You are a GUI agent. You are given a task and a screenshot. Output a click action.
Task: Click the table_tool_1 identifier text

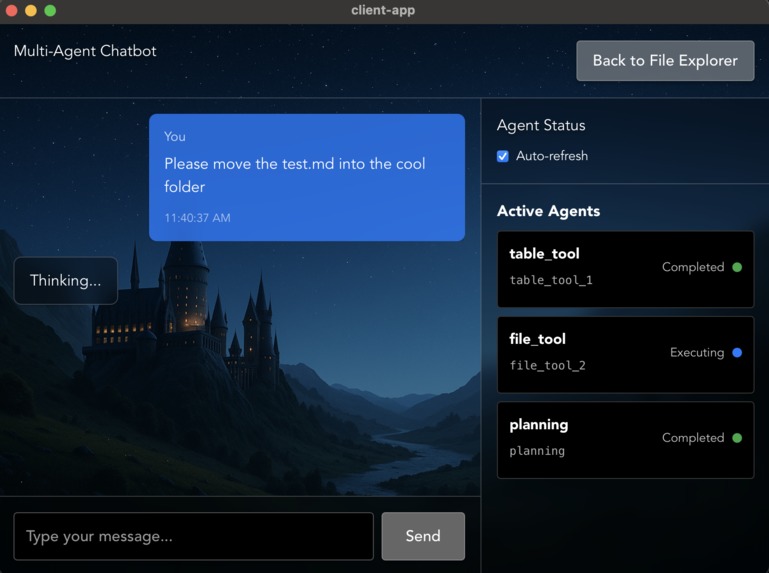point(551,280)
